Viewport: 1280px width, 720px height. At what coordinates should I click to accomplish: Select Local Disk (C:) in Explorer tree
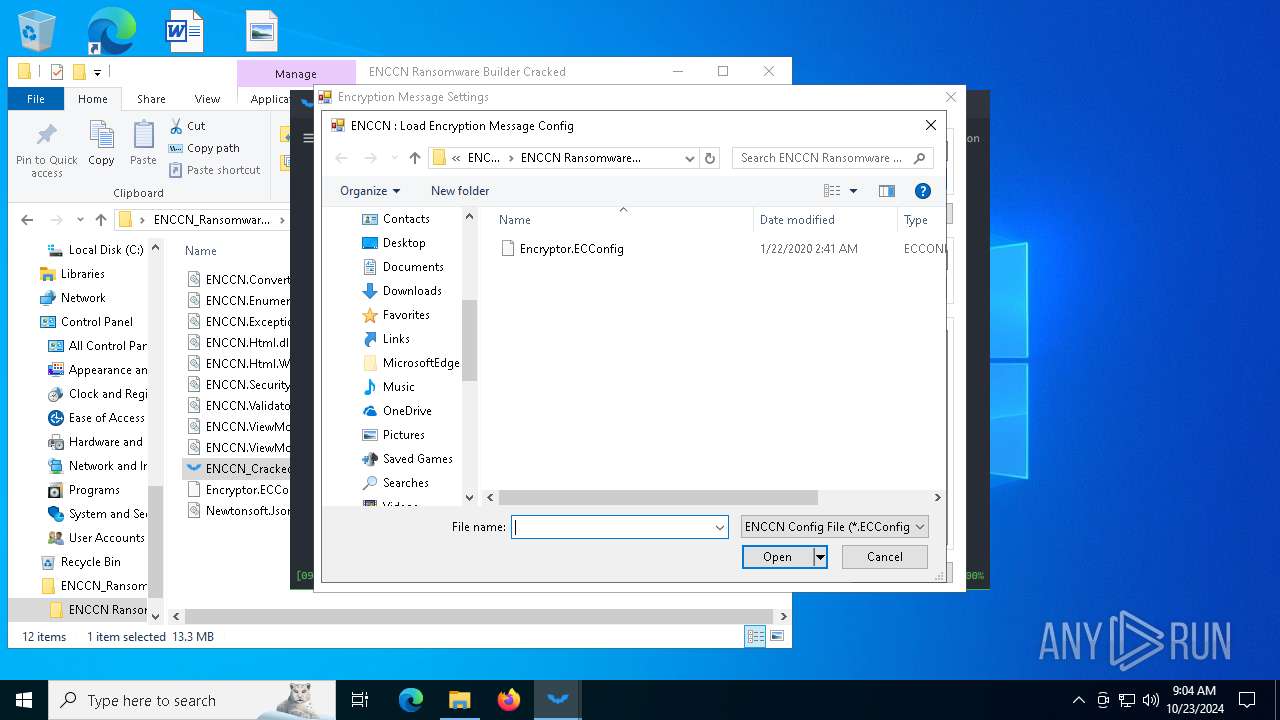click(x=96, y=250)
